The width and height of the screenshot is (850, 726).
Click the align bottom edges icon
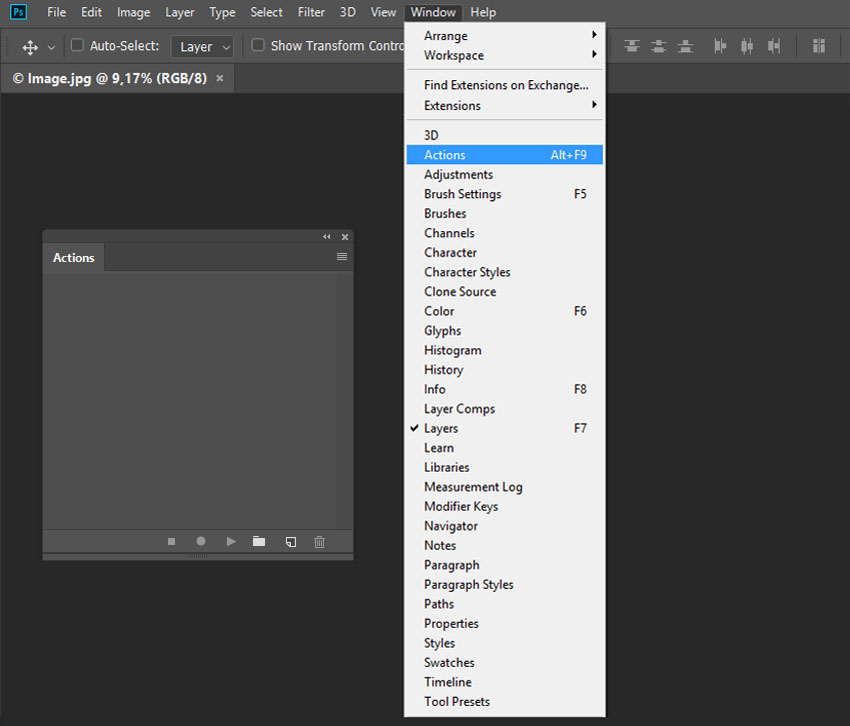pos(686,46)
